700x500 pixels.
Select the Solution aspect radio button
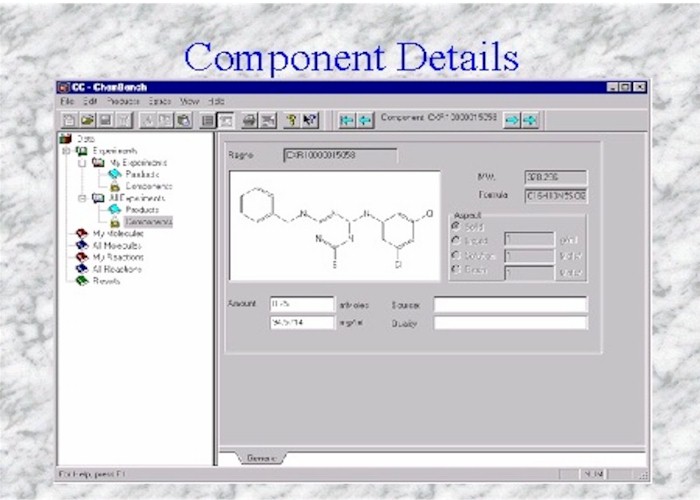[457, 256]
